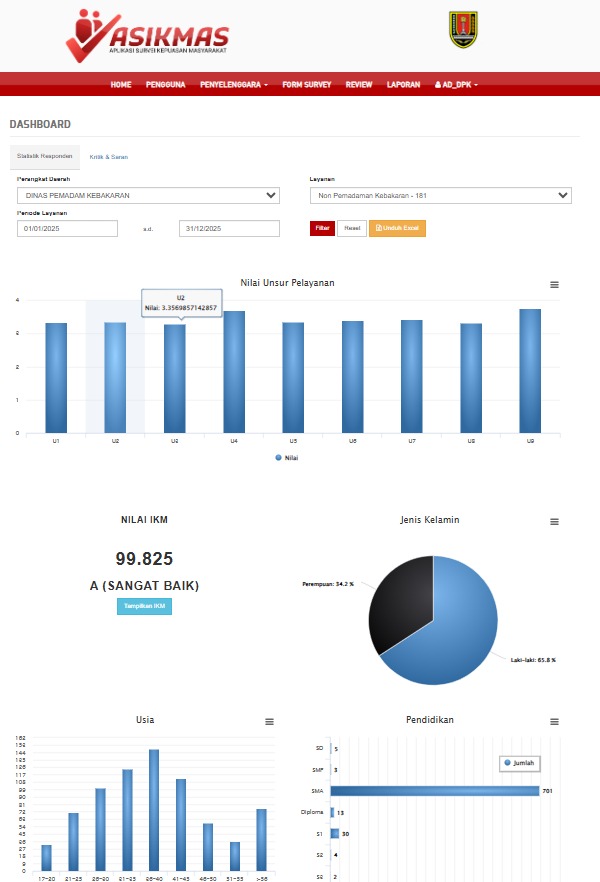Open Pendidikan chart hamburger menu icon
This screenshot has width=600, height=882.
pos(554,722)
